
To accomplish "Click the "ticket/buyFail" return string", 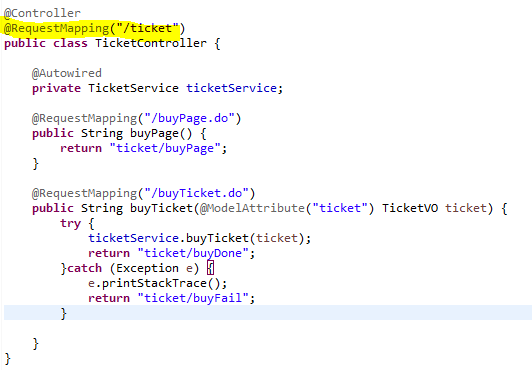I will pyautogui.click(x=193, y=298).
